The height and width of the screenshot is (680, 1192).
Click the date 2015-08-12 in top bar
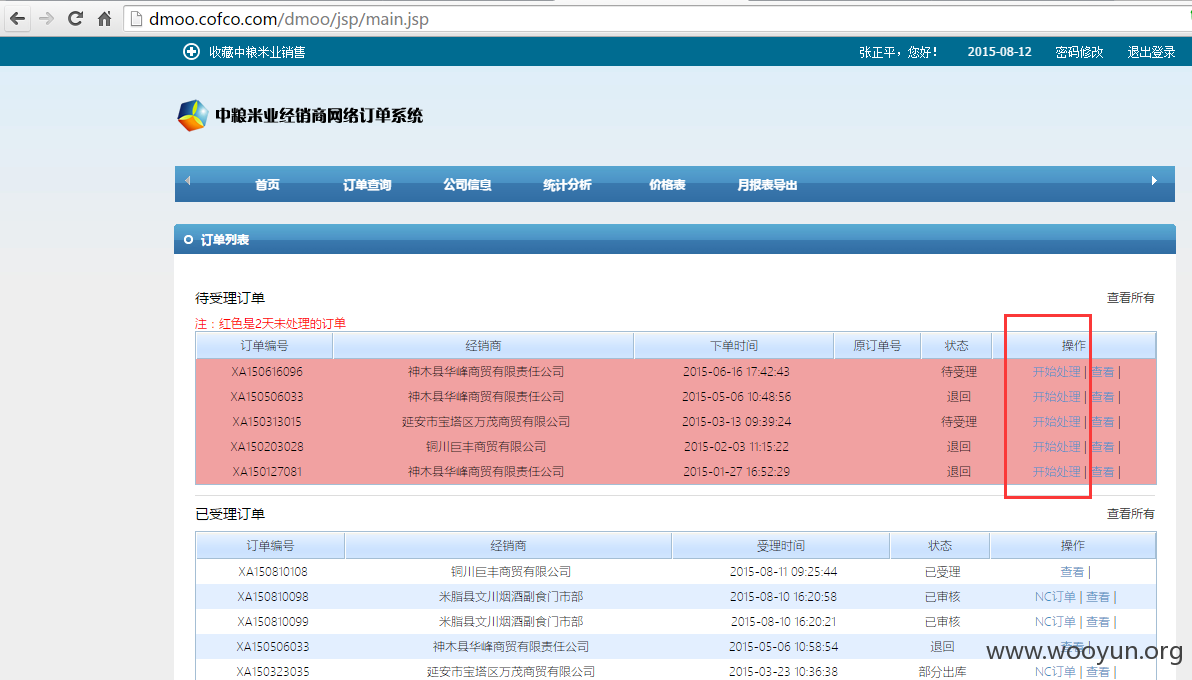click(999, 52)
